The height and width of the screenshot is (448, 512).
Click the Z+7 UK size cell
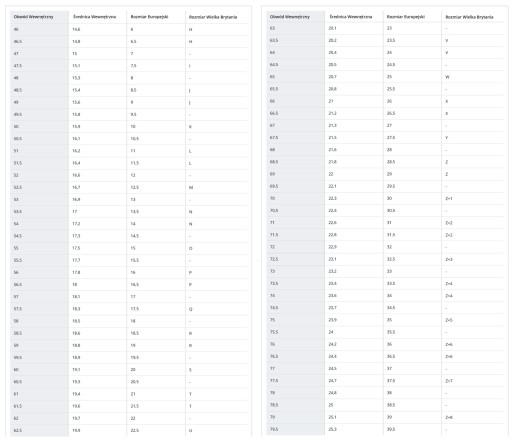(x=449, y=381)
